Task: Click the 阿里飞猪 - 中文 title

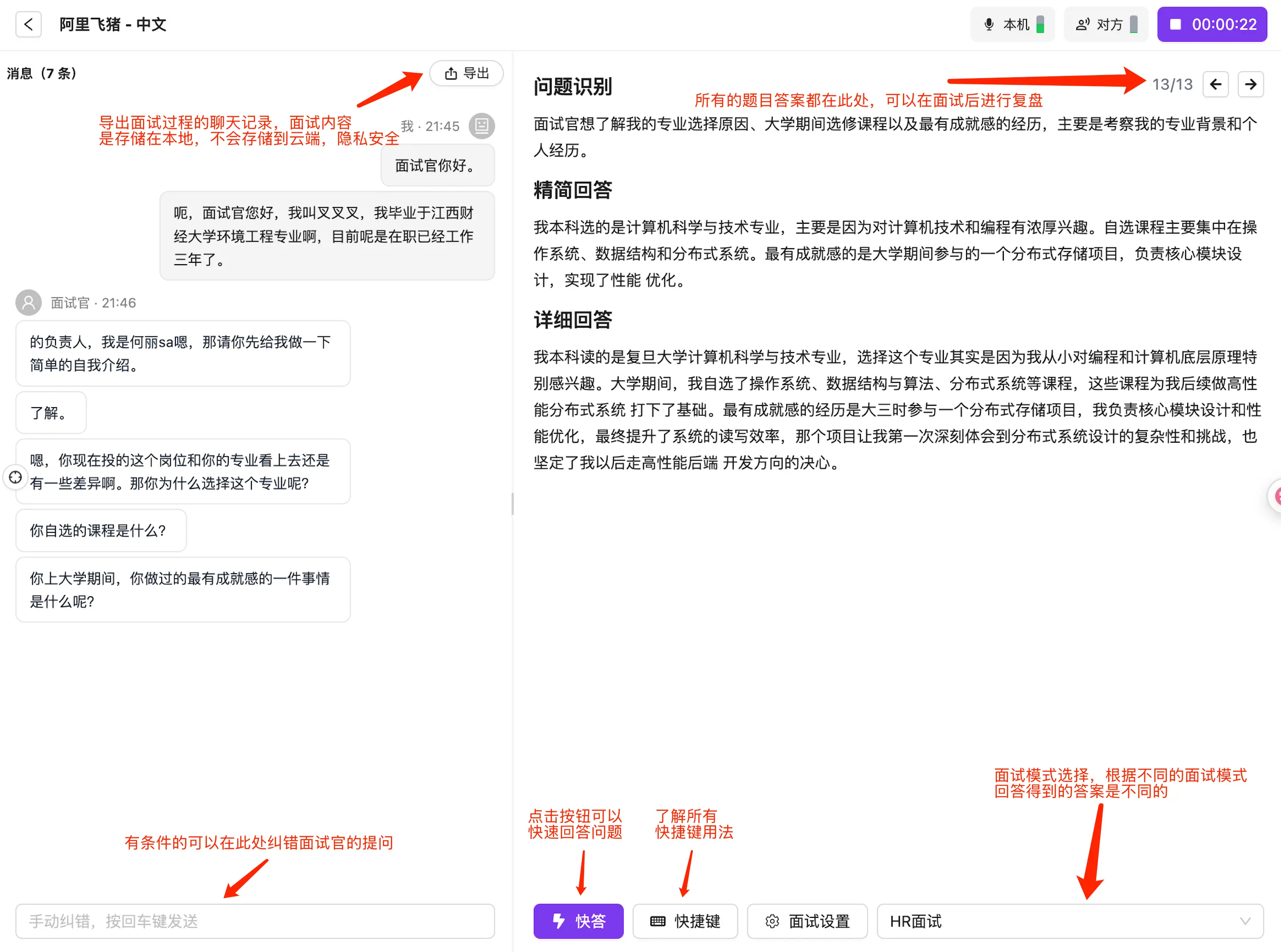Action: [112, 24]
